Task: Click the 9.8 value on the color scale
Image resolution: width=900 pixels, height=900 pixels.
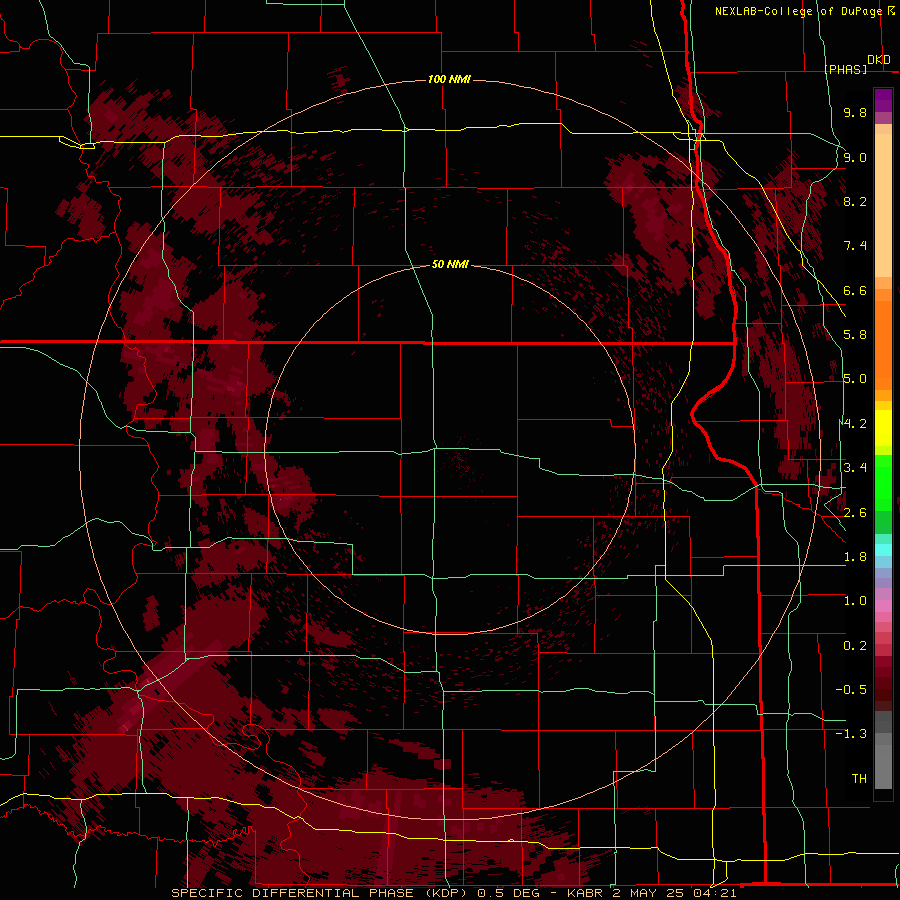Action: 855,112
